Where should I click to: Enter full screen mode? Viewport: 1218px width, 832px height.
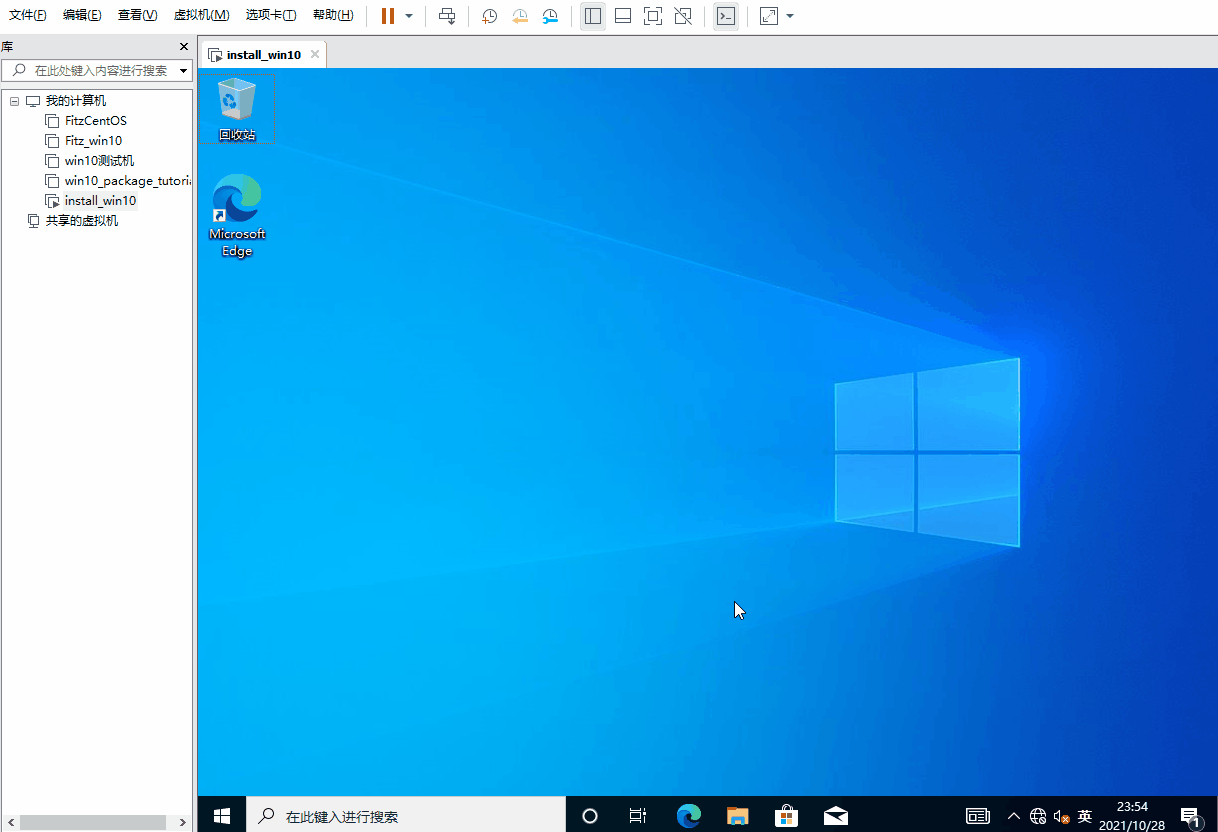[x=653, y=16]
